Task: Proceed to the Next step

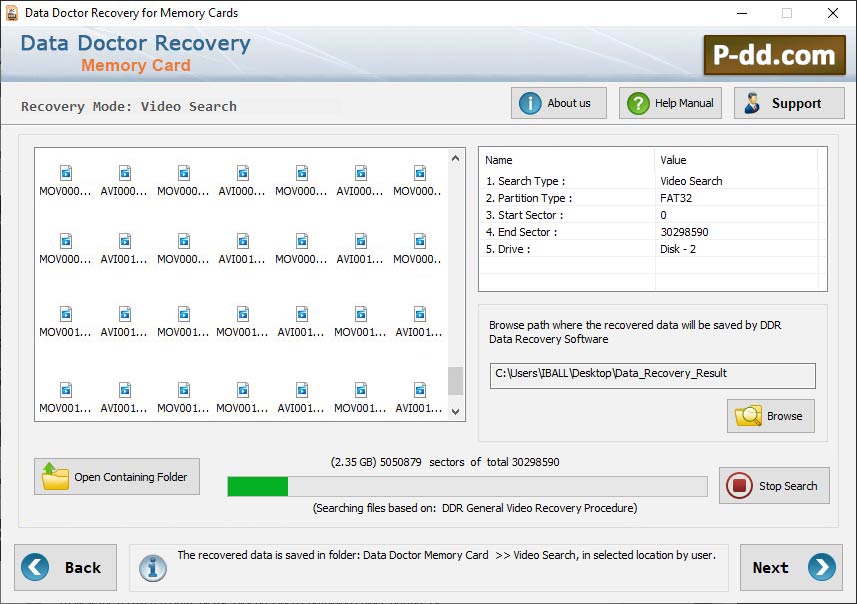Action: (x=790, y=567)
